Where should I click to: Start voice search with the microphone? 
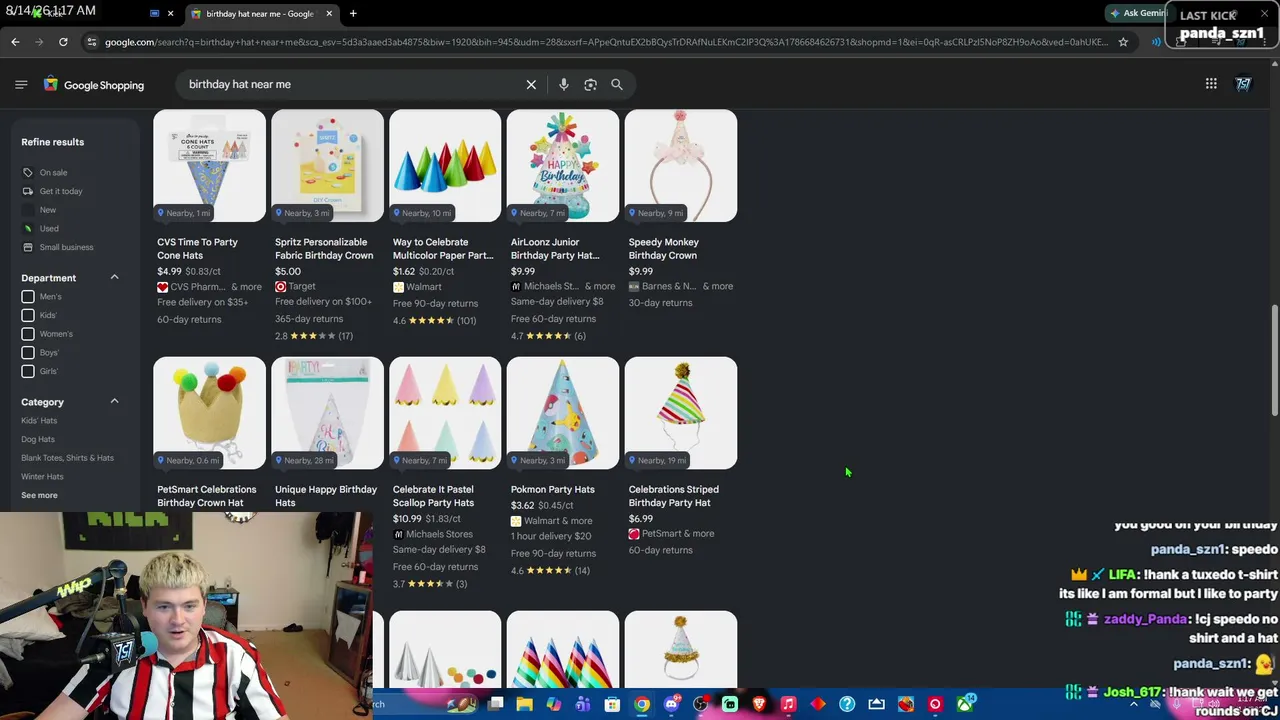pos(564,84)
